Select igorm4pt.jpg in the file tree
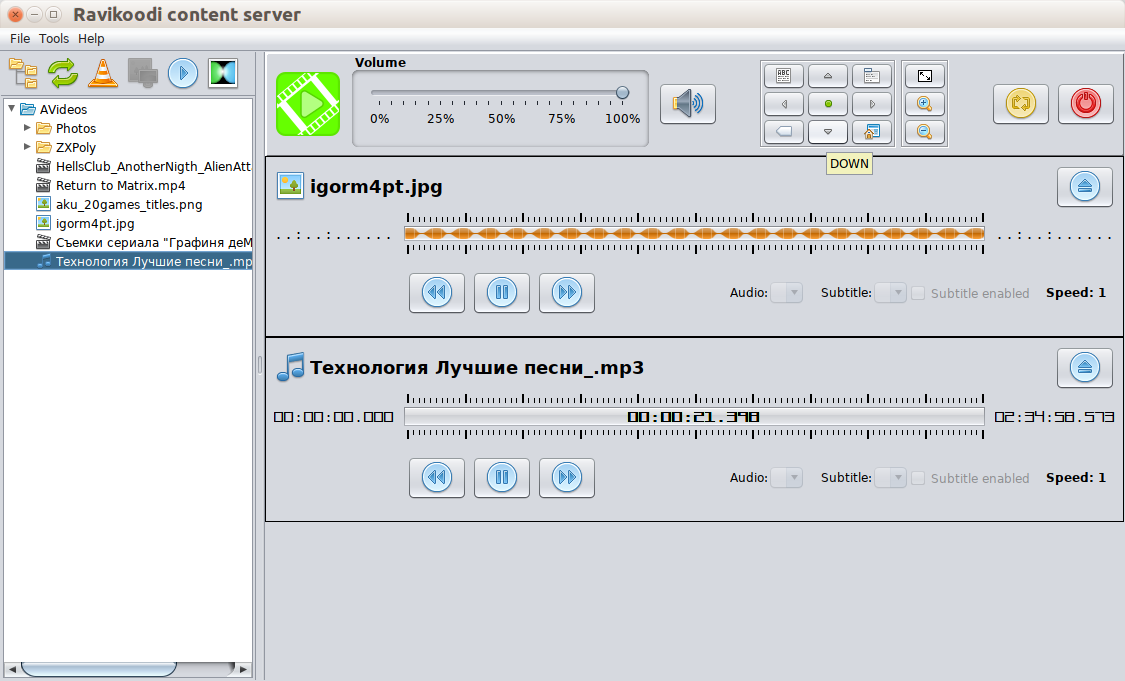Viewport: 1125px width, 681px height. (x=95, y=223)
